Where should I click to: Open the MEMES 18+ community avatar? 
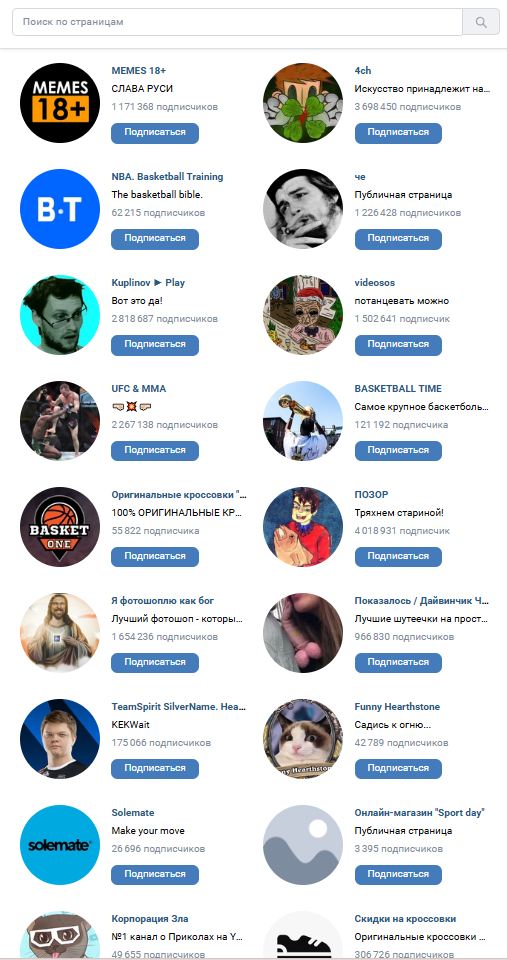60,103
